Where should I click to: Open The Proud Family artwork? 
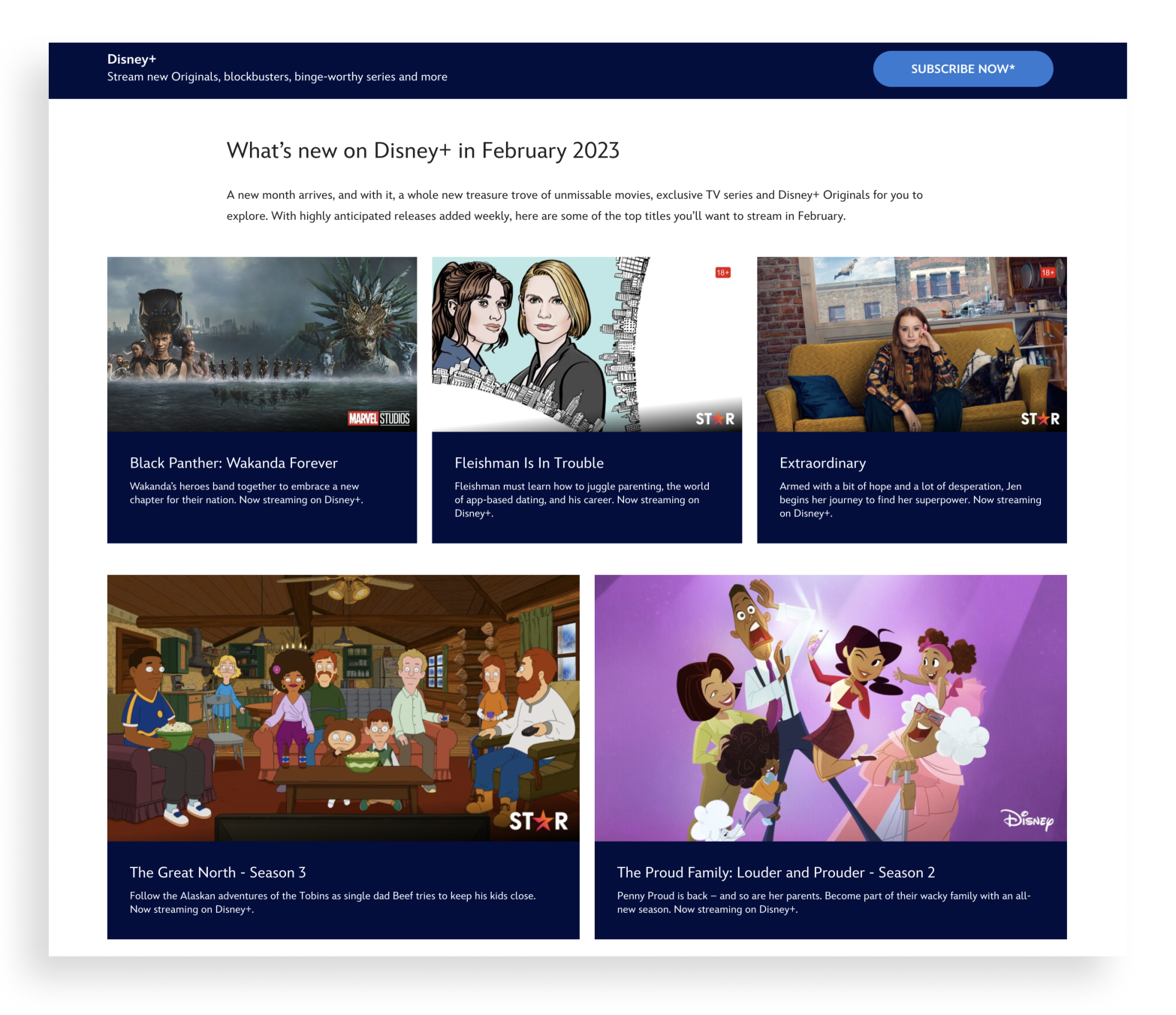(x=831, y=708)
